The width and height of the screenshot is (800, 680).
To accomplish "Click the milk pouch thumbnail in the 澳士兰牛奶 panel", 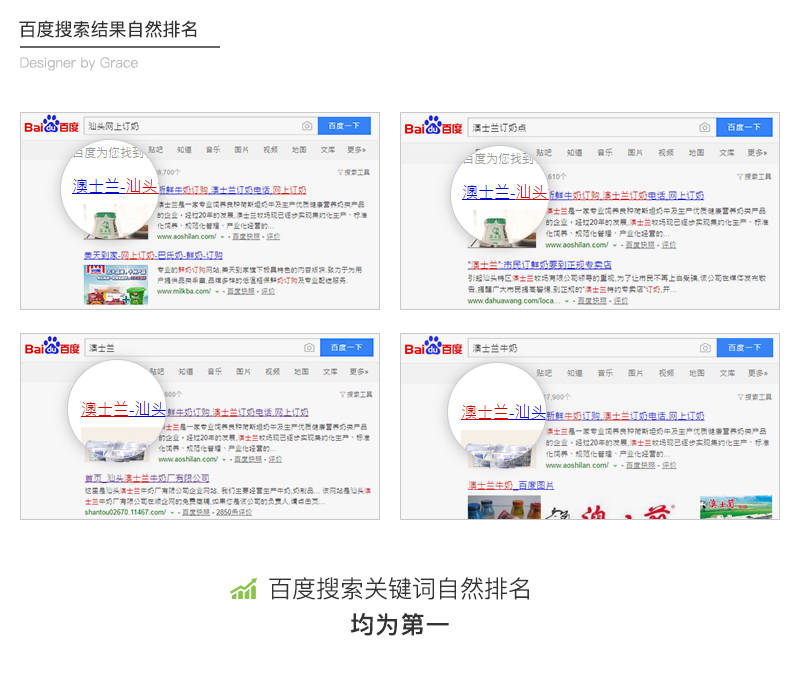I will [499, 449].
